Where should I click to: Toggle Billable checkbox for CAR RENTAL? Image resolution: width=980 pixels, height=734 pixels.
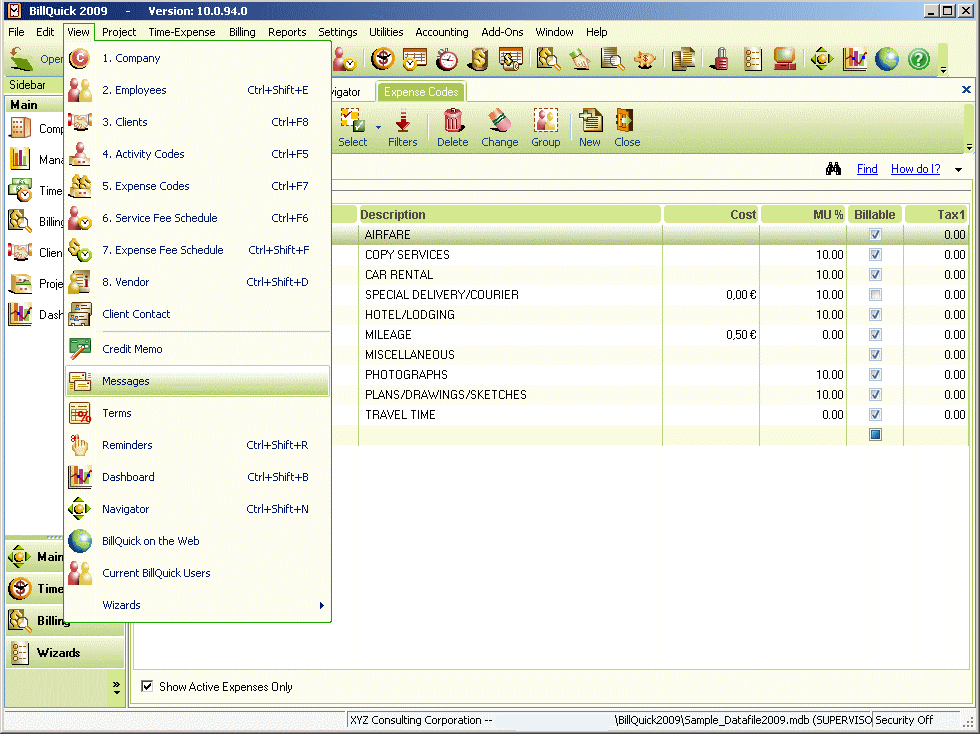[875, 274]
